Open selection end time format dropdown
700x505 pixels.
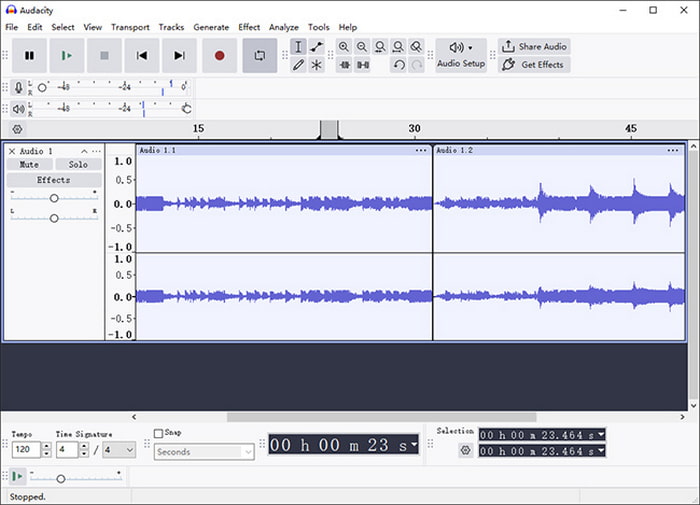pyautogui.click(x=601, y=451)
